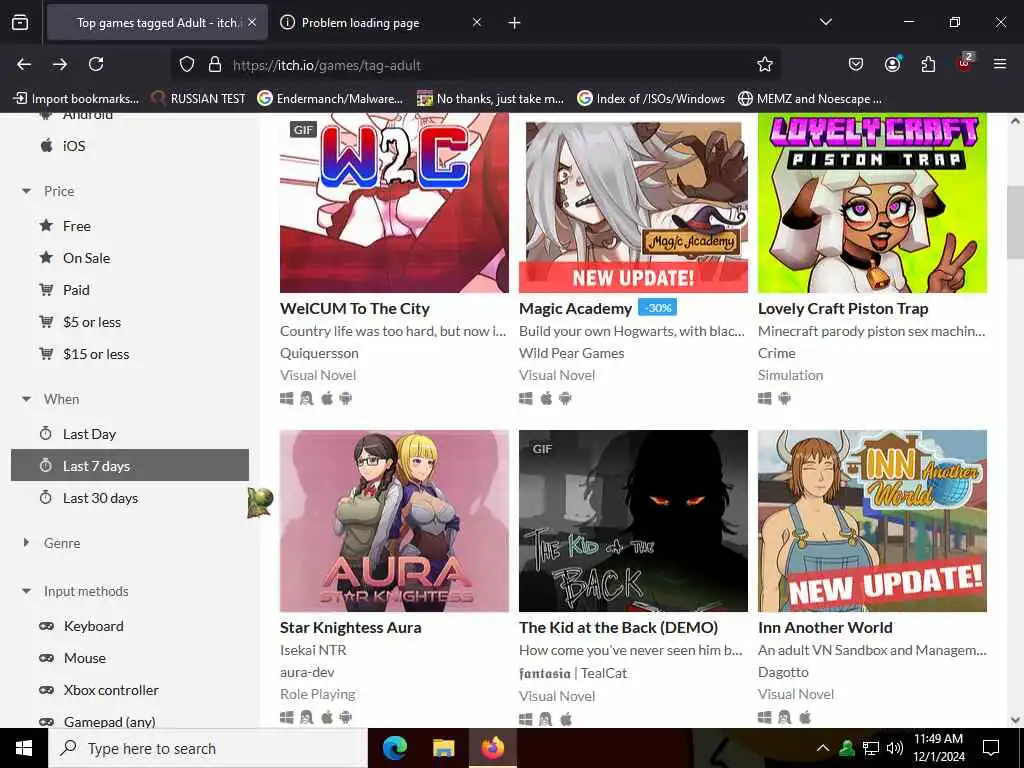Screen dimensions: 1024x768
Task: Switch to Top games tagged Adult tab
Action: coord(158,23)
